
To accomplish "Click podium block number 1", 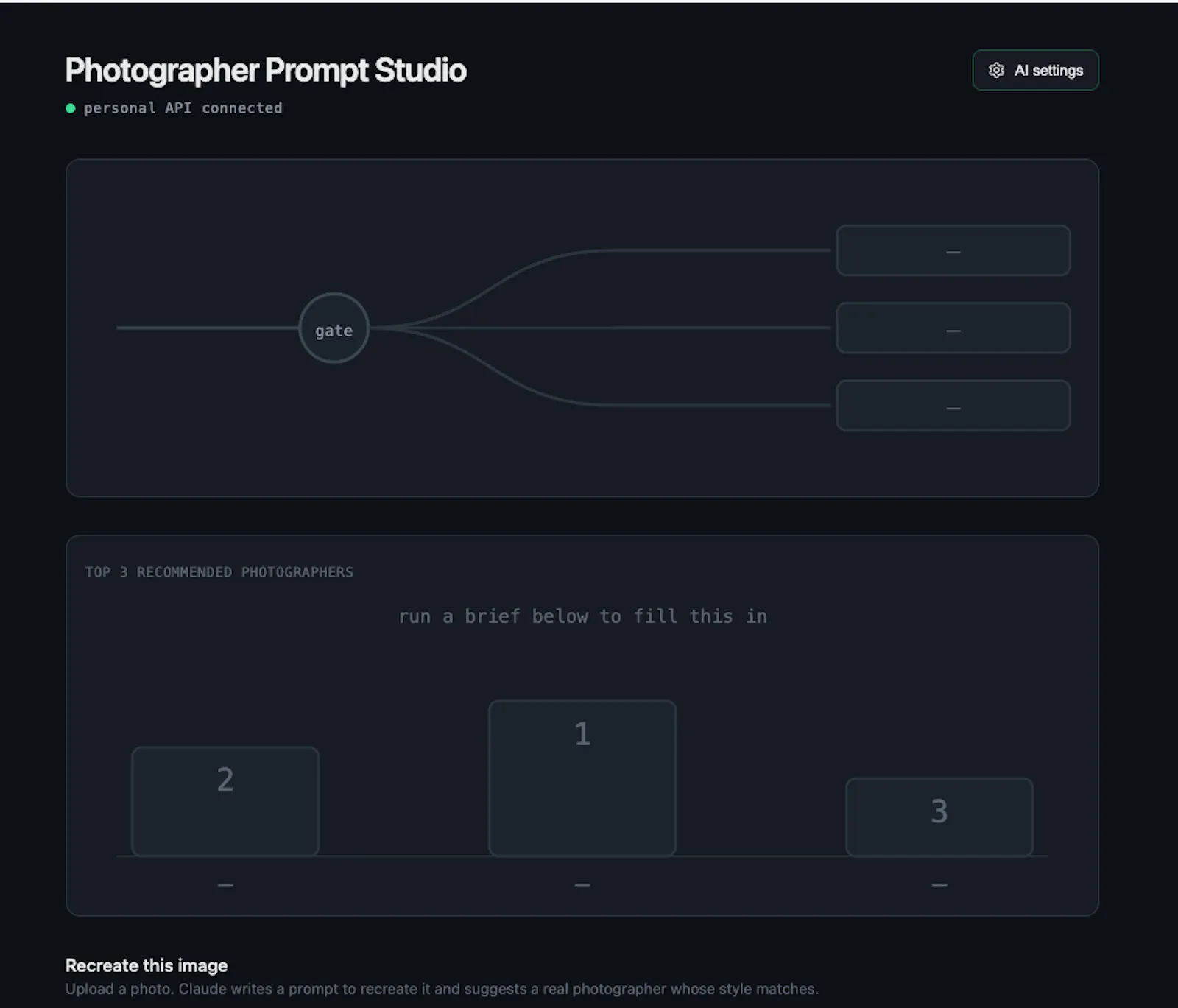I will [582, 778].
